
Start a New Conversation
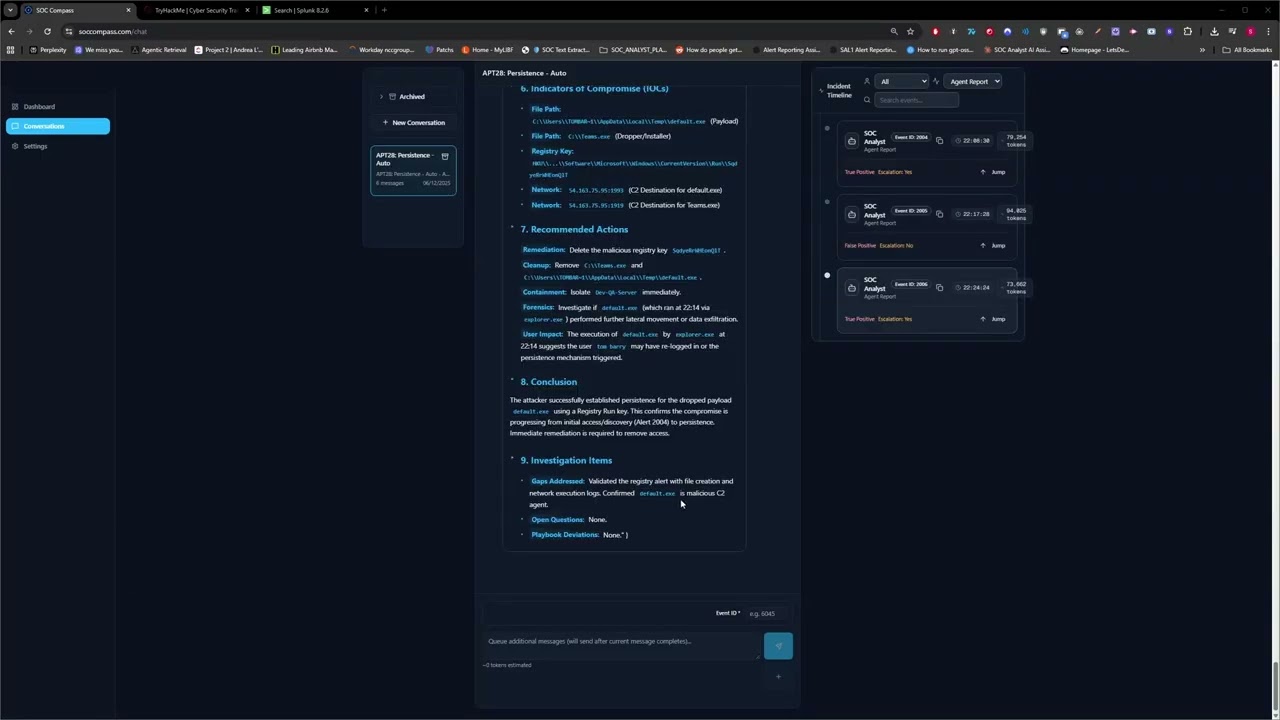413,122
